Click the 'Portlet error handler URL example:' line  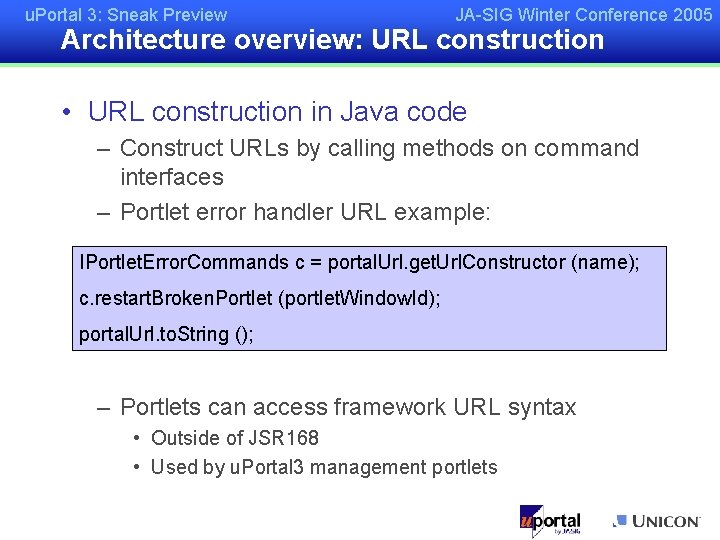305,212
